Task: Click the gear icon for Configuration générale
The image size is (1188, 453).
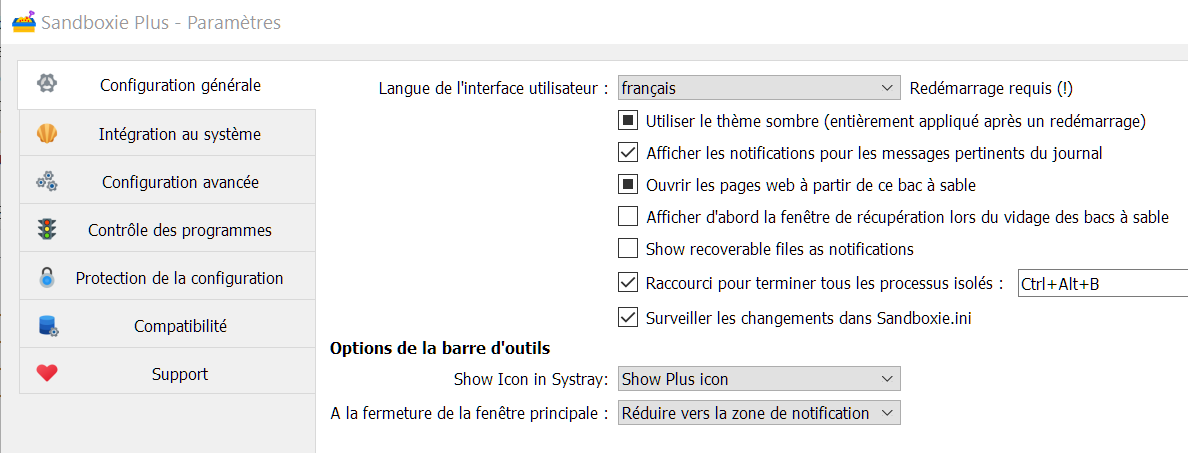Action: (x=47, y=84)
